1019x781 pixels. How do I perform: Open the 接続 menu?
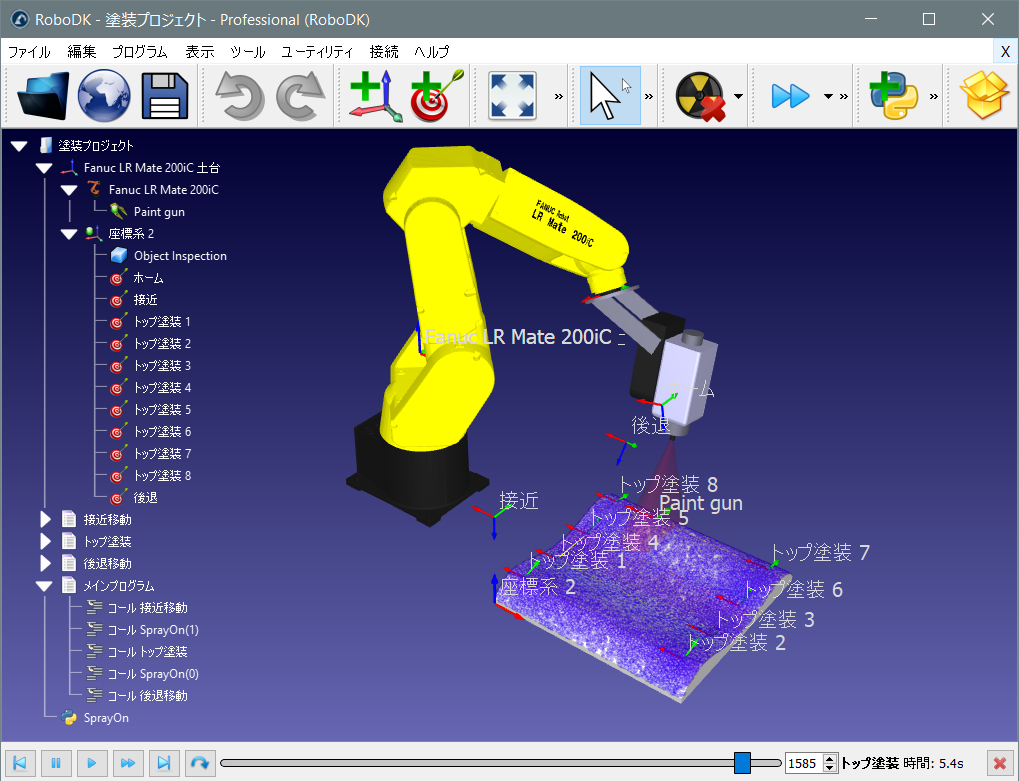384,52
